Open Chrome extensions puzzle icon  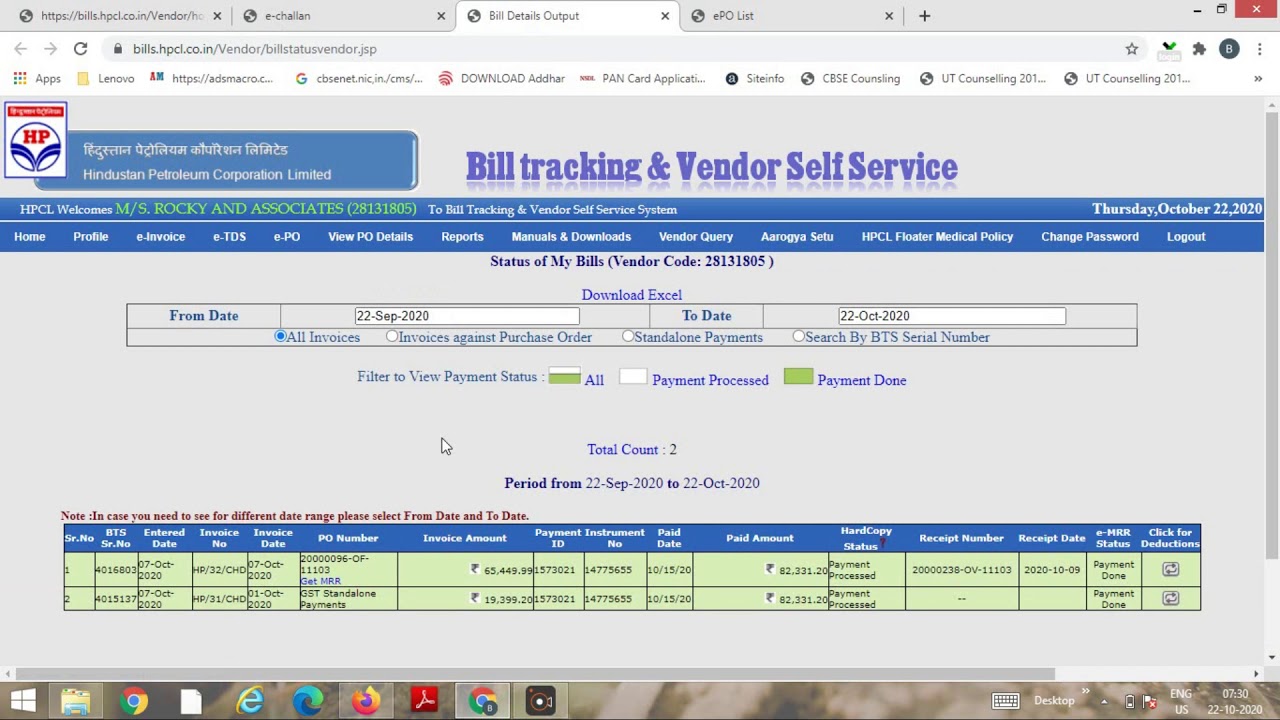coord(1199,48)
